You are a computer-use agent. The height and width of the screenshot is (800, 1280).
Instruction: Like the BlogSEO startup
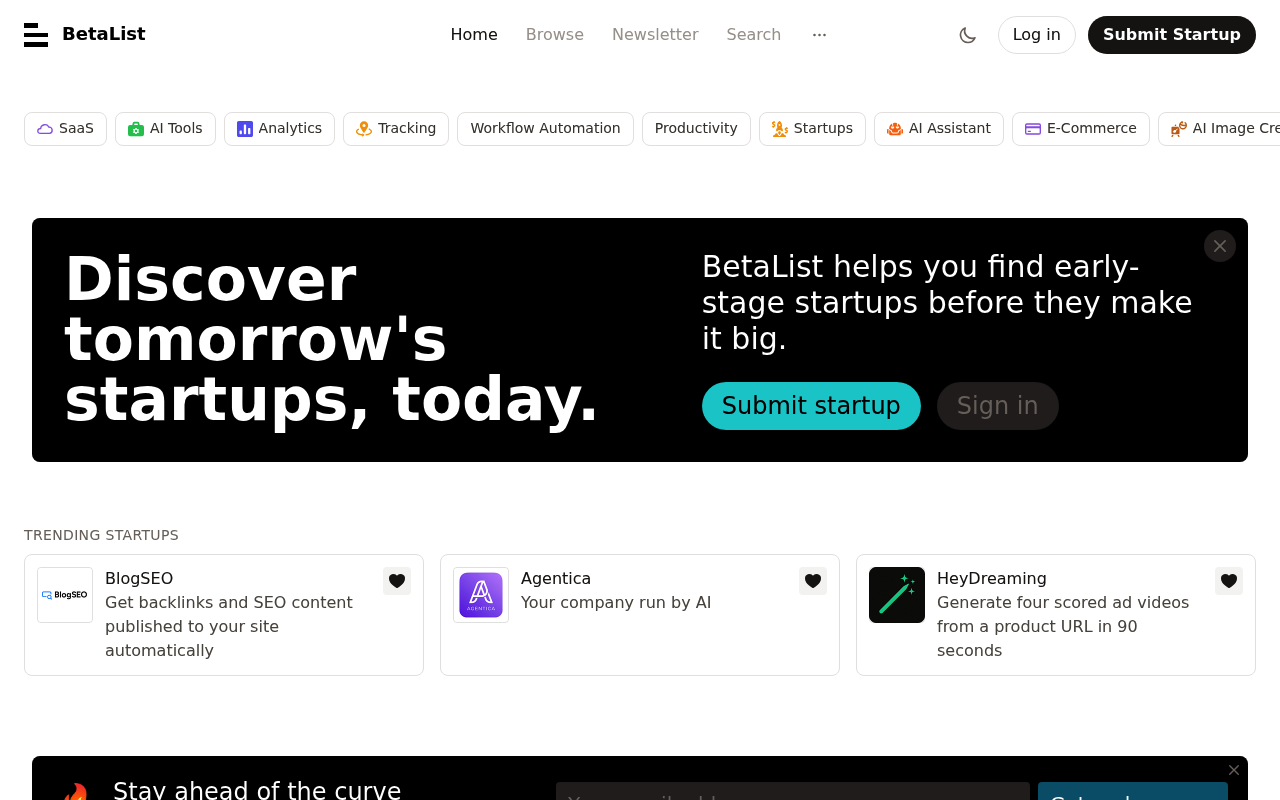pos(397,581)
